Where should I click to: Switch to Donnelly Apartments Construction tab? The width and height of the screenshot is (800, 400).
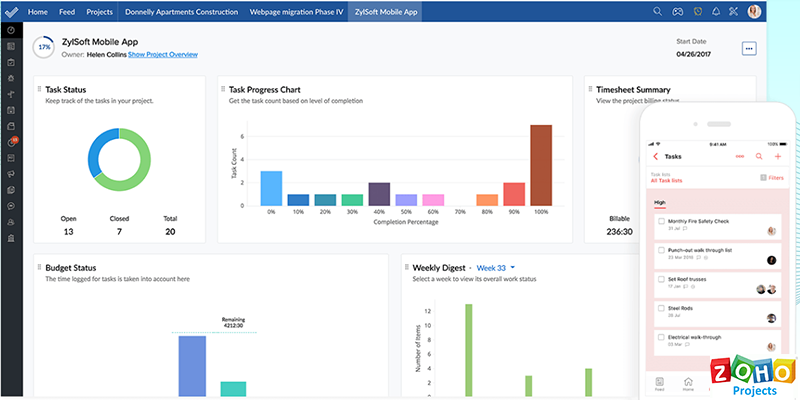coord(182,12)
